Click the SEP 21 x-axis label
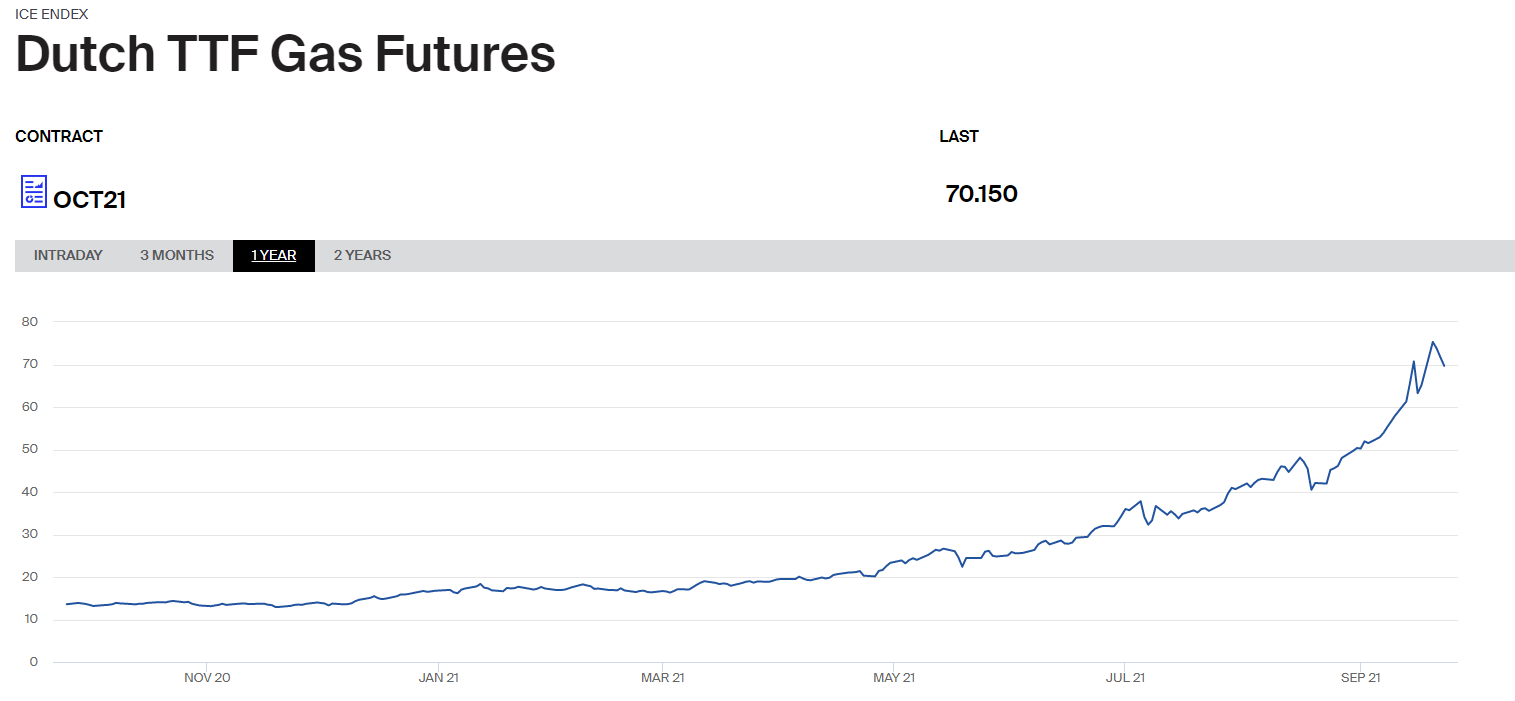 pyautogui.click(x=1360, y=678)
